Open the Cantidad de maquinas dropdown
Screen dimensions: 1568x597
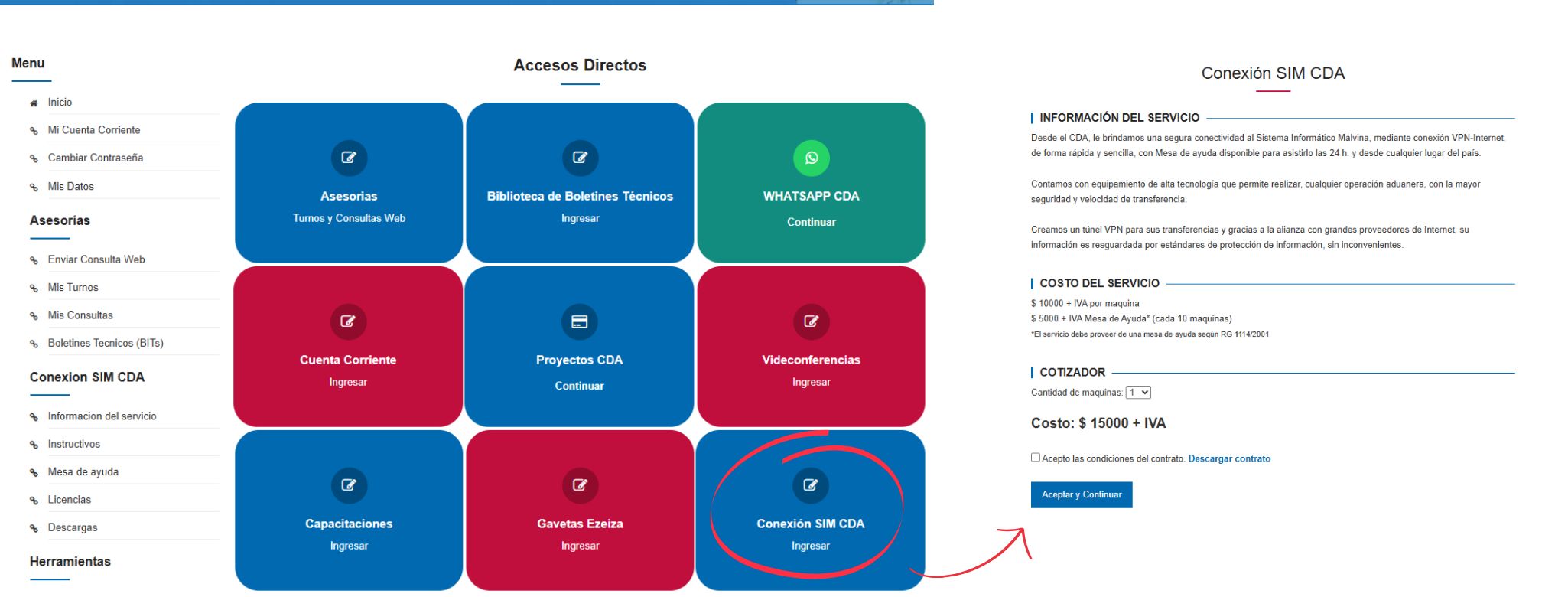(x=1138, y=393)
